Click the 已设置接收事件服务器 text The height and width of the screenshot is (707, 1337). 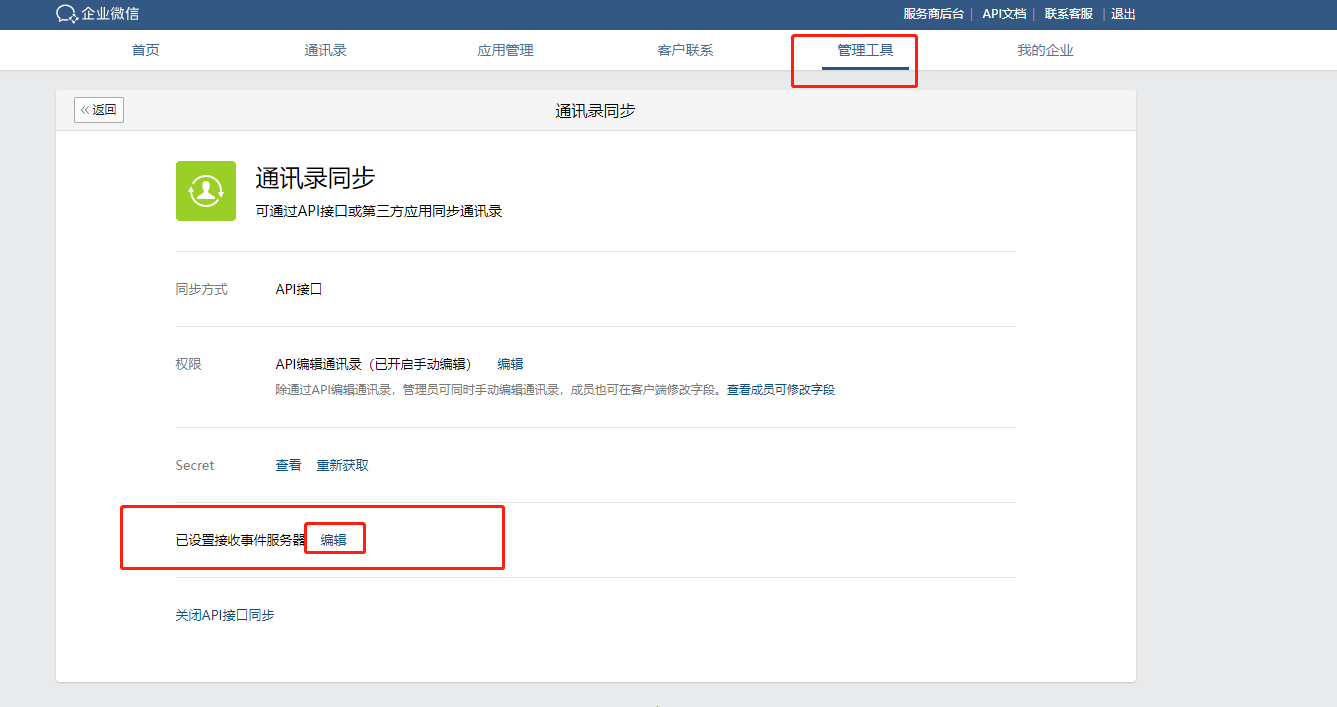pos(241,540)
